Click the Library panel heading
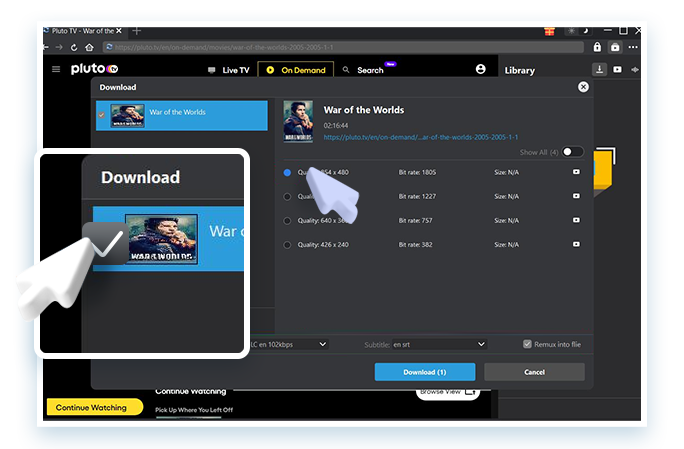The height and width of the screenshot is (449, 684). point(520,70)
